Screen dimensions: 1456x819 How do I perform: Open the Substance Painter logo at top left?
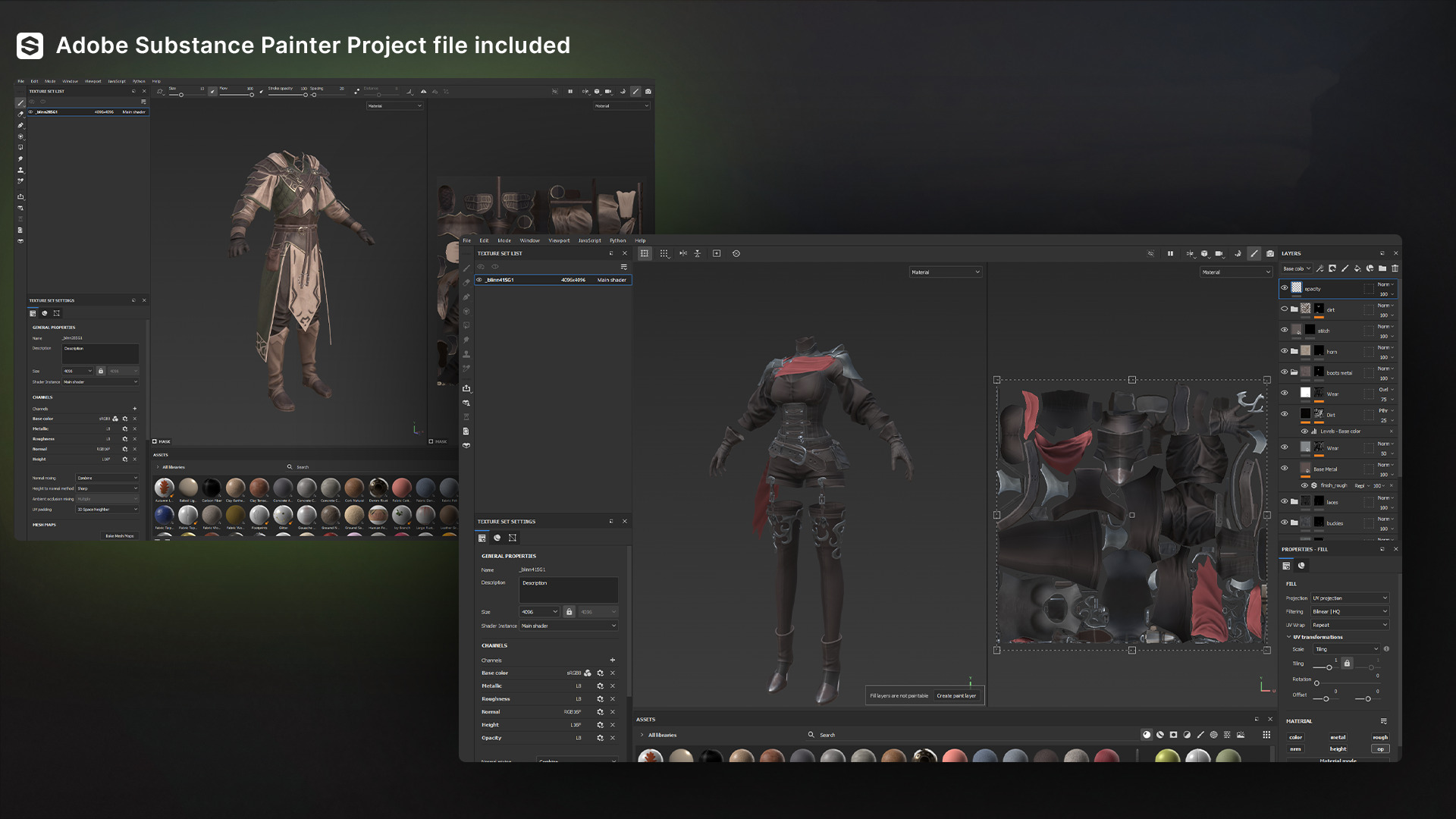tap(30, 45)
